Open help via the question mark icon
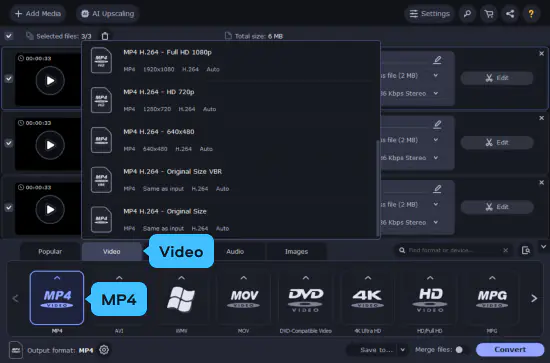The image size is (550, 363). (x=531, y=14)
